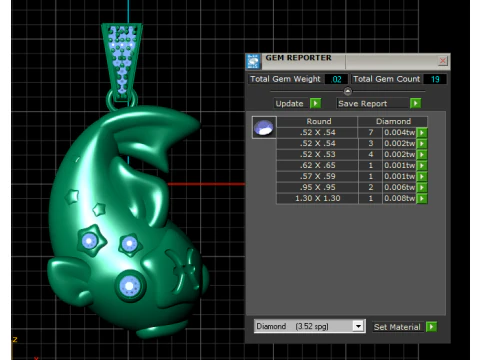The width and height of the screenshot is (480, 360).
Task: Click the 0.006tw weight cell
Action: pos(399,188)
